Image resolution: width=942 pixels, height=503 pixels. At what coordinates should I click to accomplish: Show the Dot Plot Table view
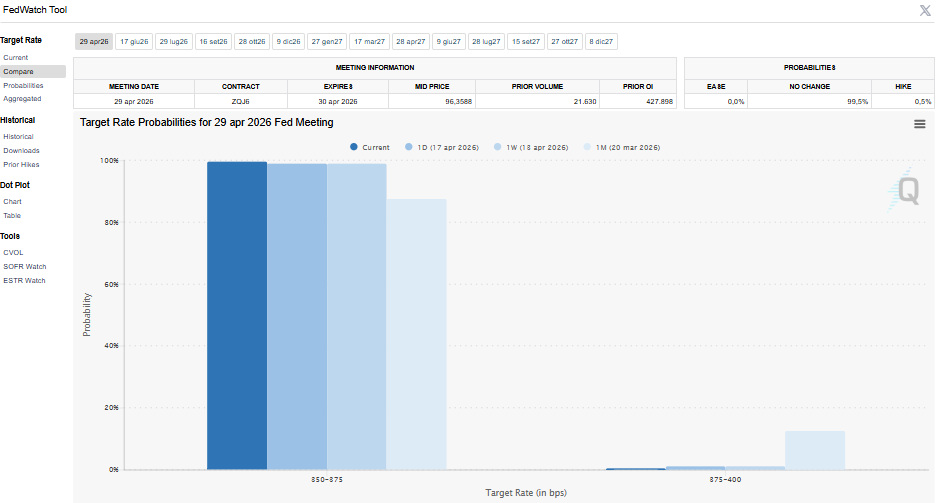12,215
